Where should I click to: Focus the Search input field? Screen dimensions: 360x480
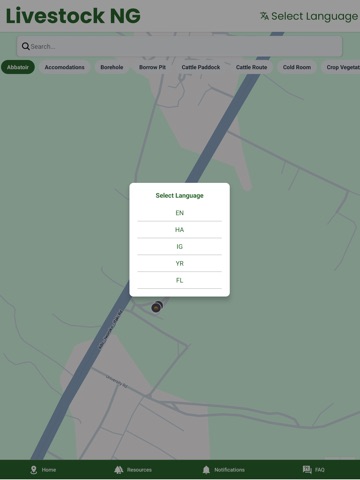[x=179, y=46]
